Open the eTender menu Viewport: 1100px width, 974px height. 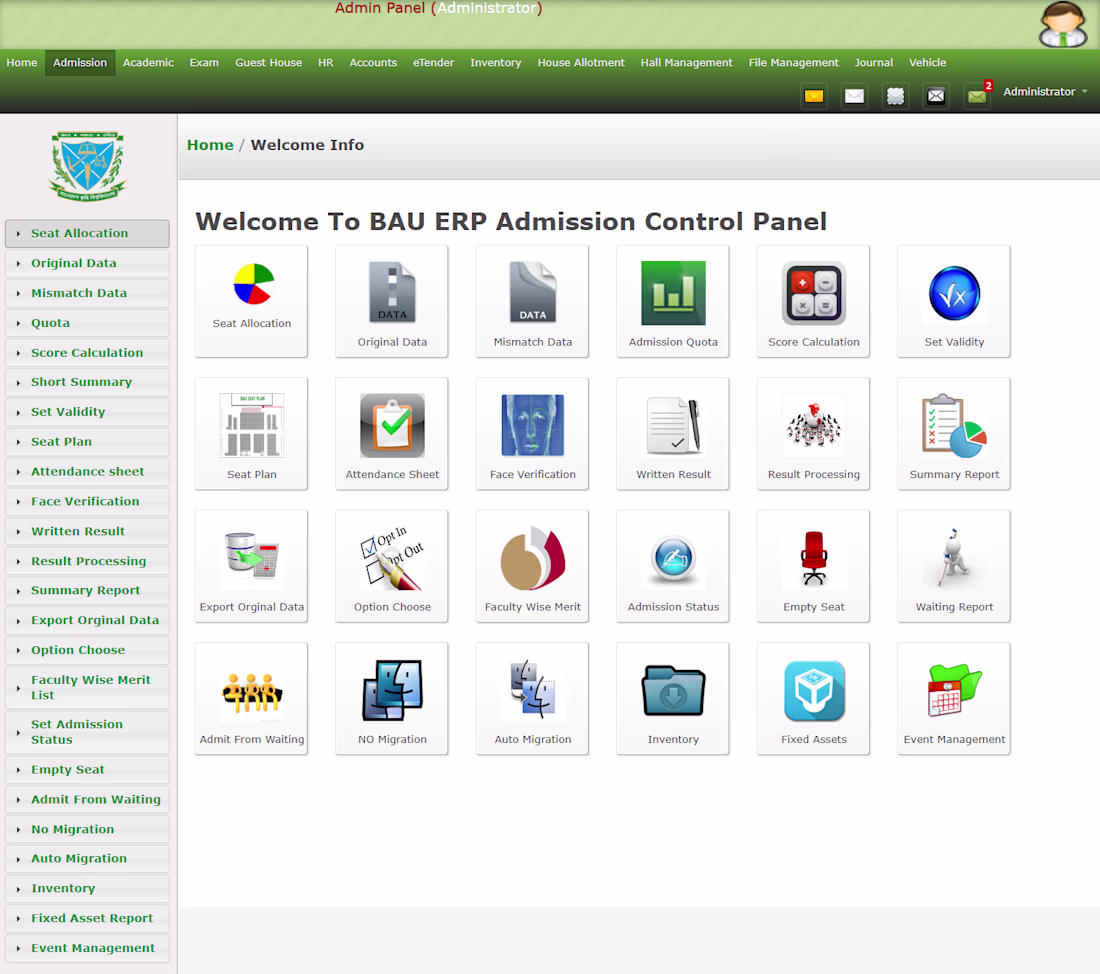pos(434,62)
